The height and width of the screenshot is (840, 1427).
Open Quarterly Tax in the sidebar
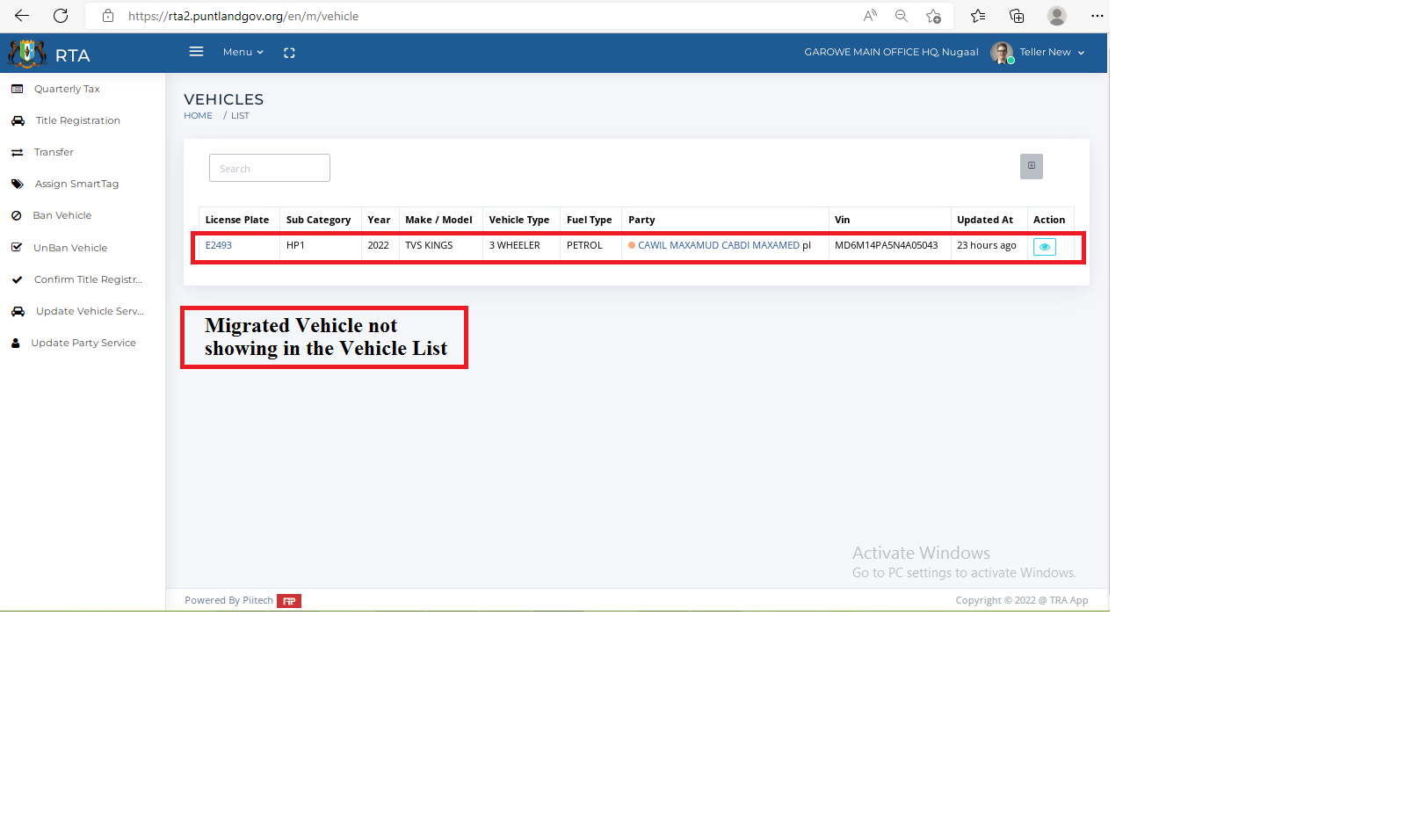pos(67,89)
